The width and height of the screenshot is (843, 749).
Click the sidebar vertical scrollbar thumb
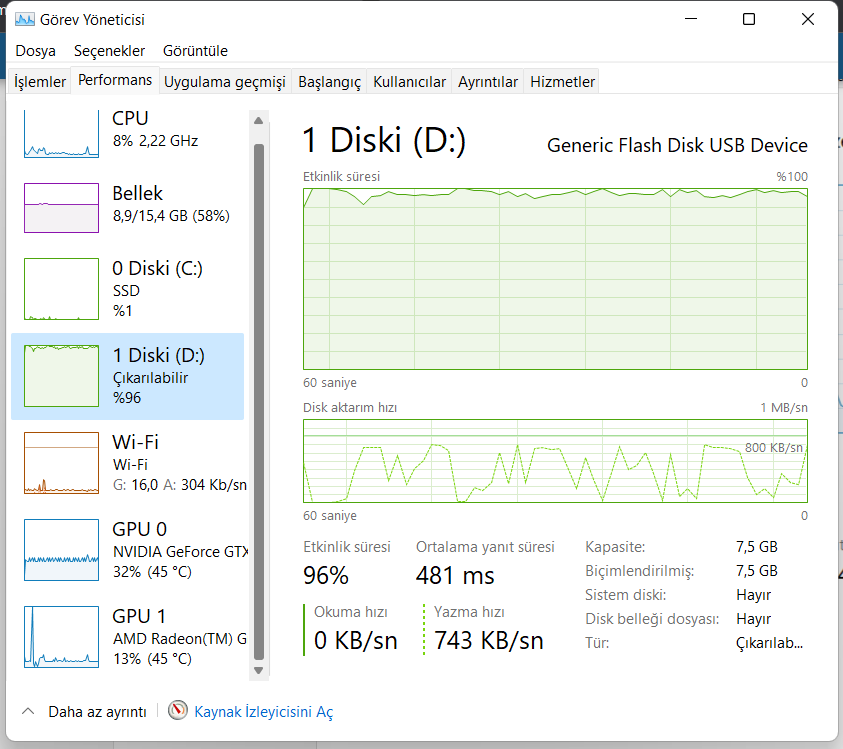(259, 400)
